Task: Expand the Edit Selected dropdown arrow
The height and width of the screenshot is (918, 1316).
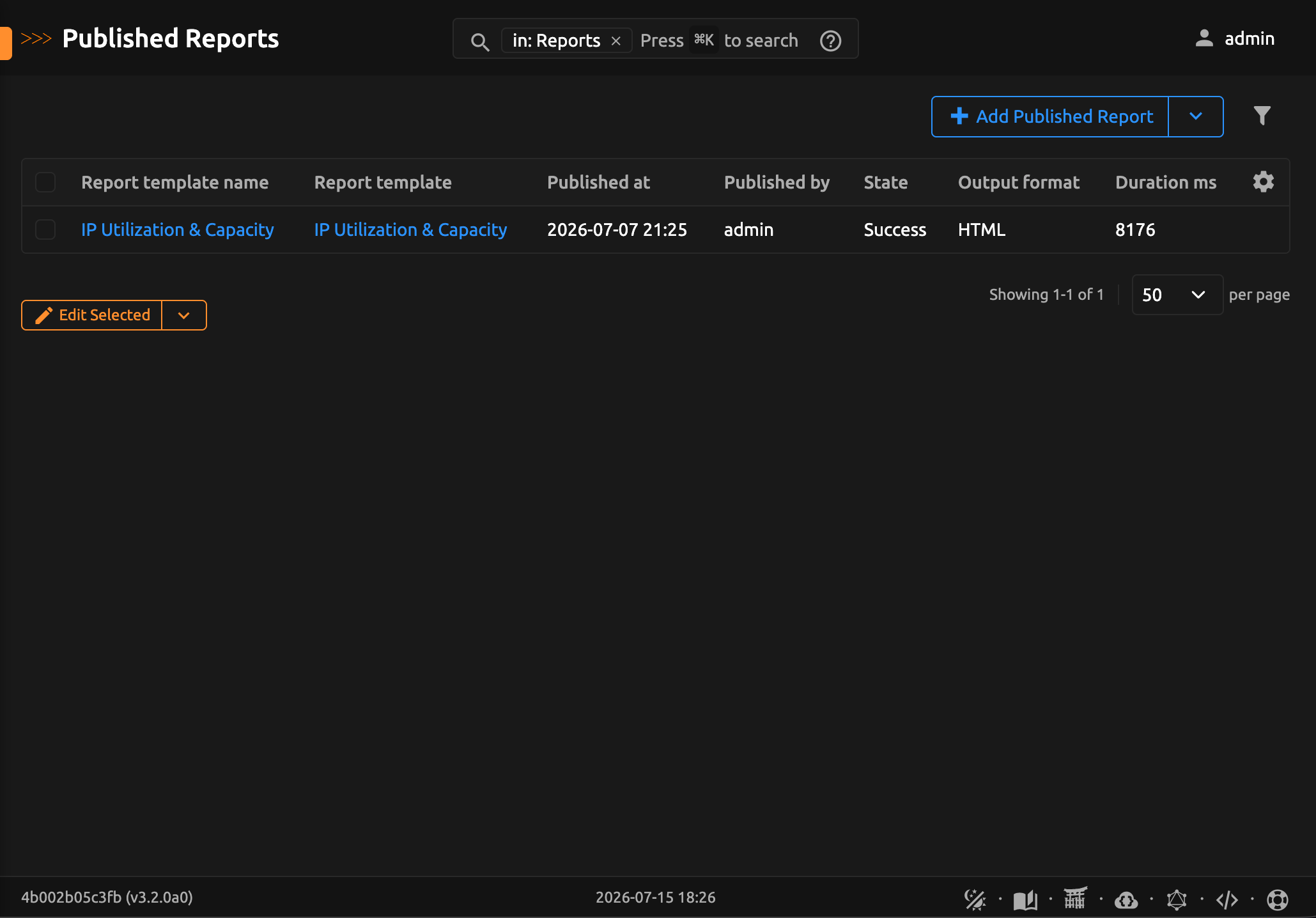Action: (184, 315)
